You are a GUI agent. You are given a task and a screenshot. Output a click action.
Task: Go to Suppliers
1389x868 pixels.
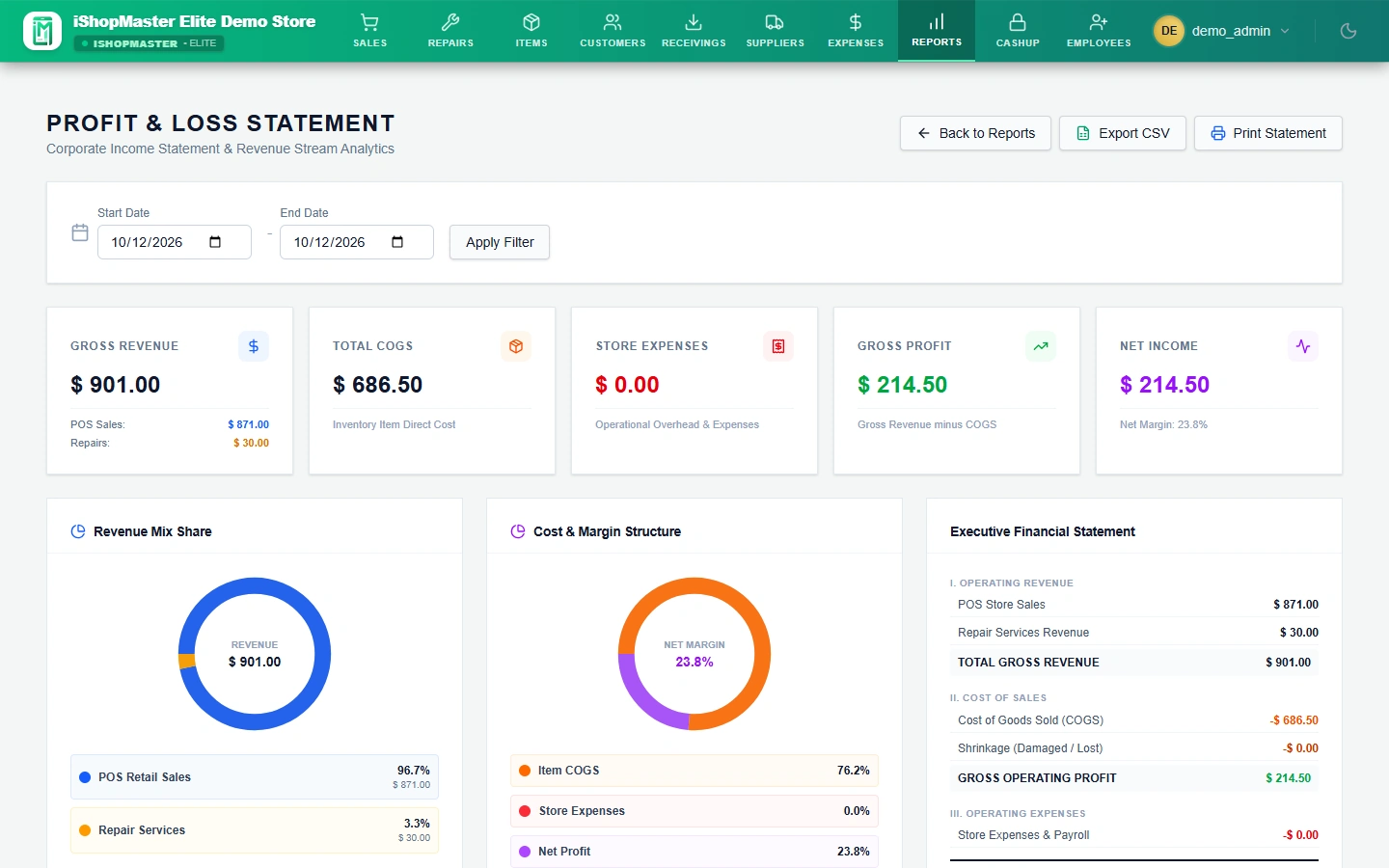[775, 31]
